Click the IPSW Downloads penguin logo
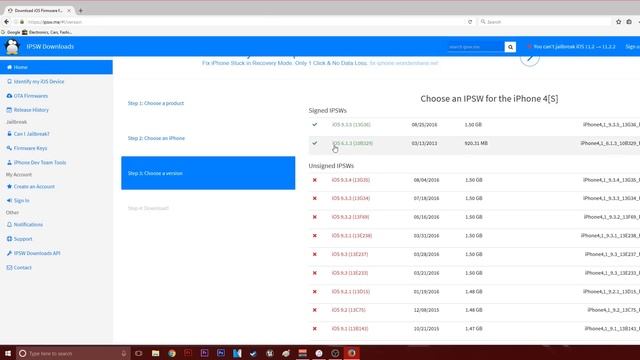Image resolution: width=640 pixels, height=360 pixels. point(12,47)
